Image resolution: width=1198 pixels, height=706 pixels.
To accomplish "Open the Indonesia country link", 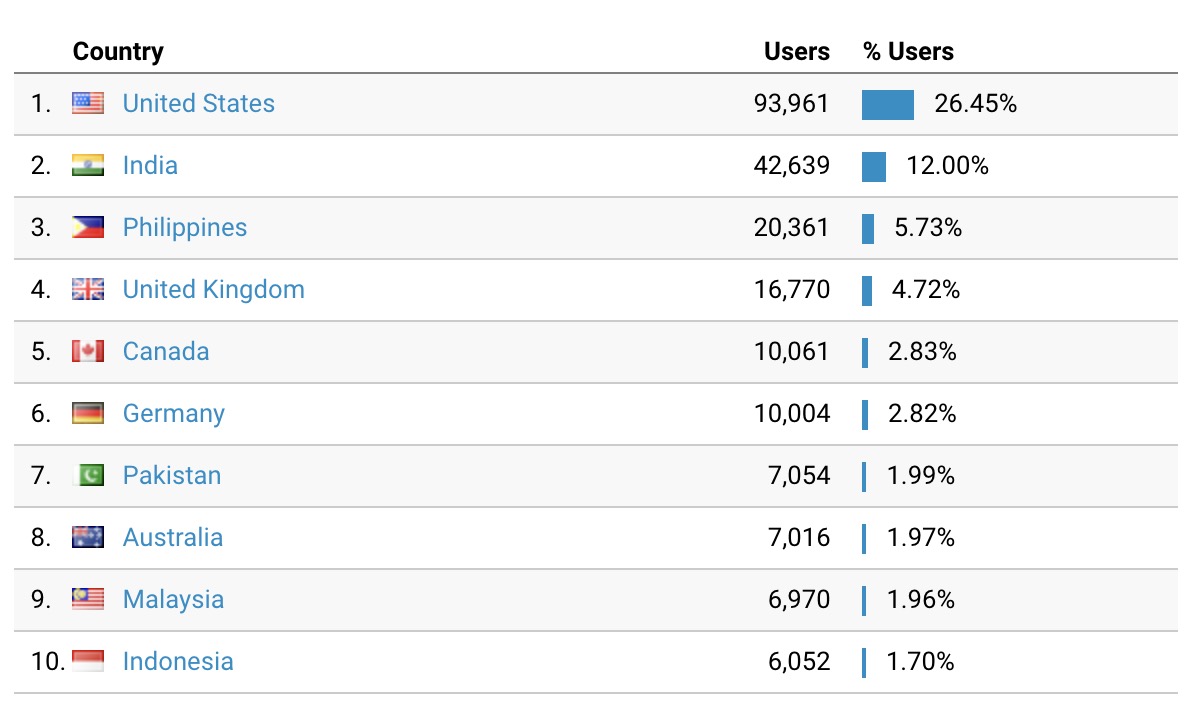I will point(178,661).
